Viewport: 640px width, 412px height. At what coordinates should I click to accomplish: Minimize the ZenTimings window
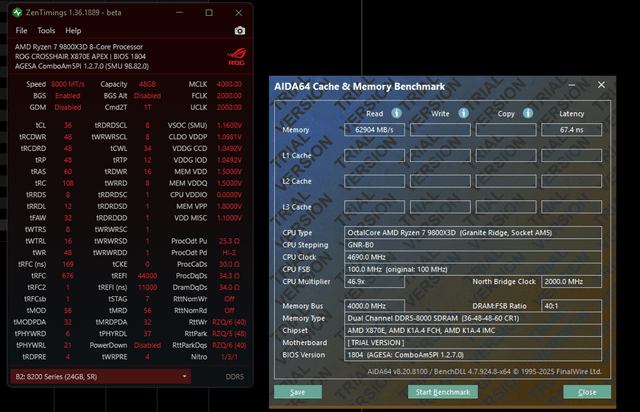pos(179,13)
